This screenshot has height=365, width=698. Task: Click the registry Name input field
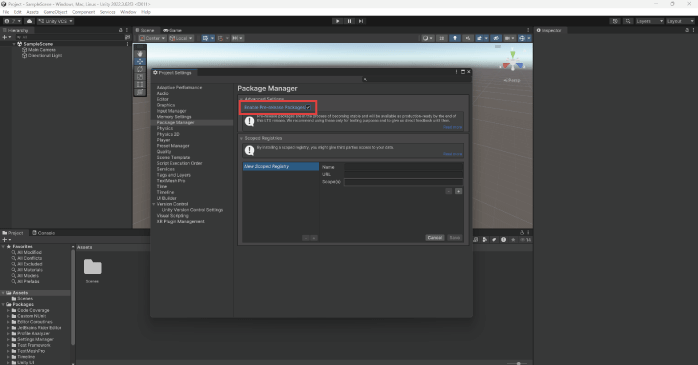click(403, 167)
